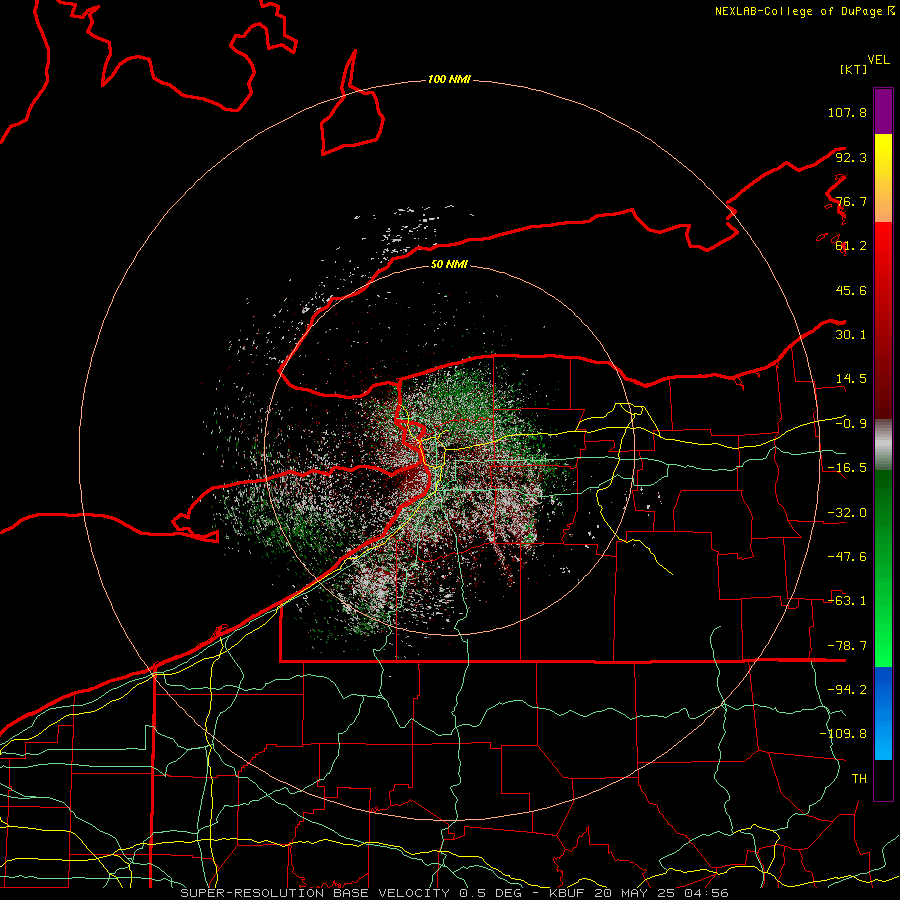
Task: Click the bright green segment of the color bar
Action: [x=883, y=568]
